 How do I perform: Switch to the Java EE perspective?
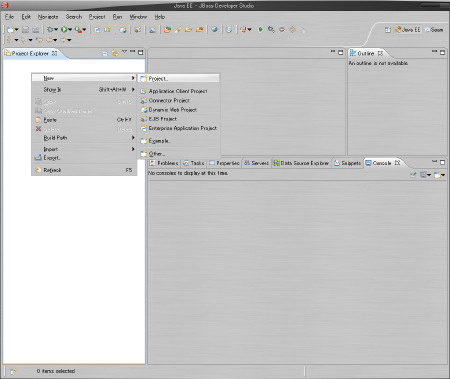pyautogui.click(x=408, y=30)
